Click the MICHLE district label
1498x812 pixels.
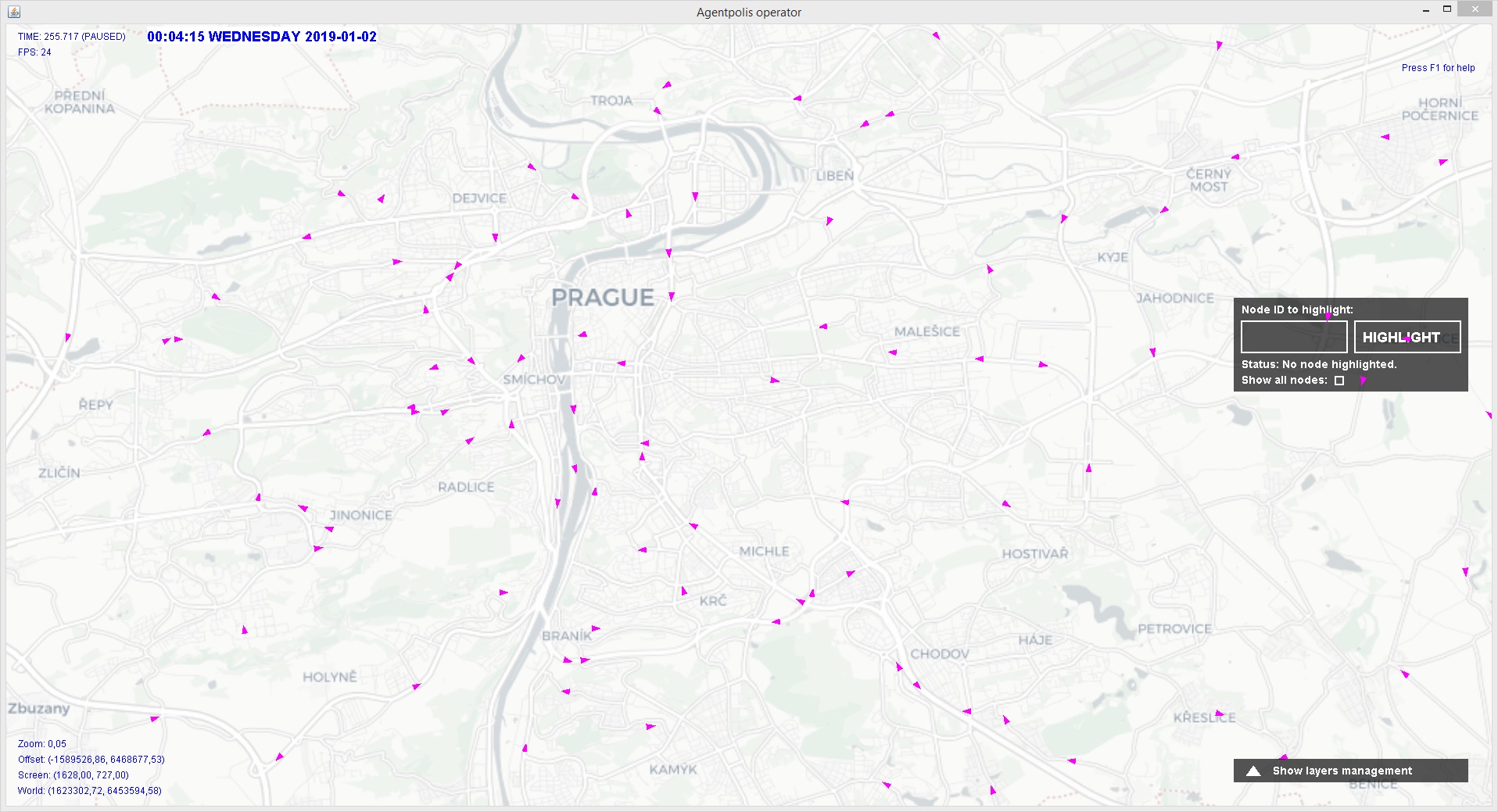pos(764,551)
